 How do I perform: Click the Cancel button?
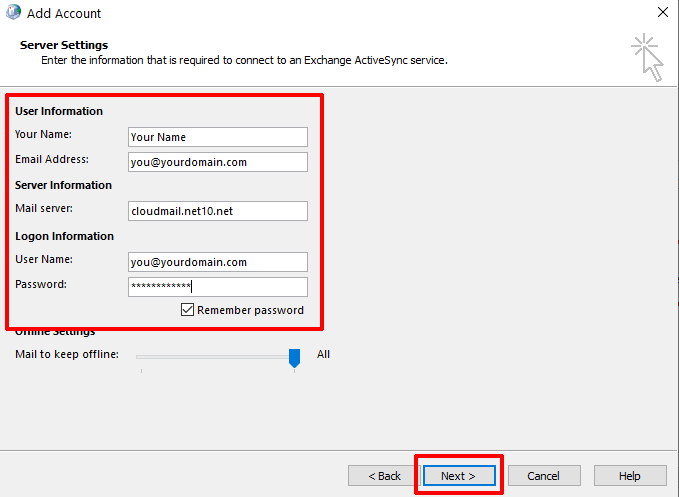pyautogui.click(x=543, y=476)
